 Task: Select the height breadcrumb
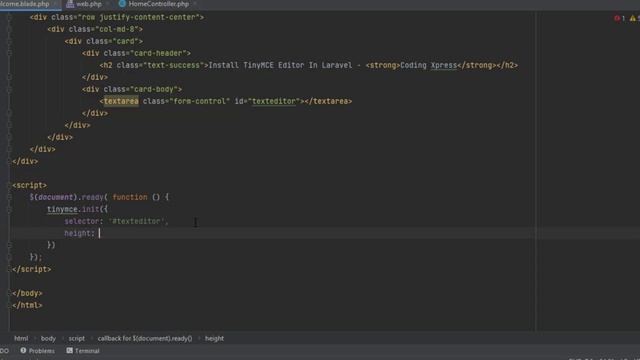pyautogui.click(x=214, y=338)
